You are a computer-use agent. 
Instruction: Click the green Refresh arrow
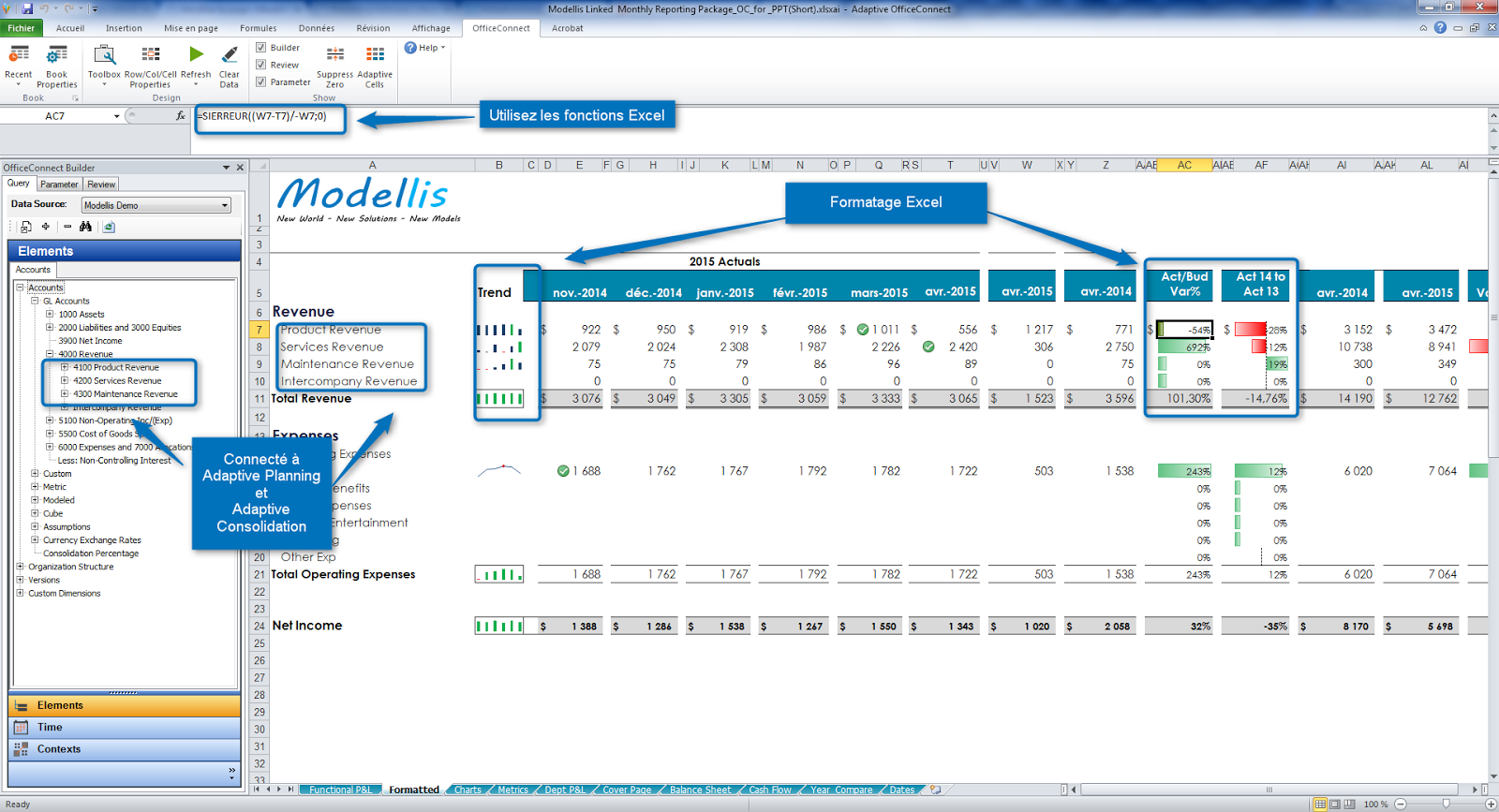pos(196,54)
